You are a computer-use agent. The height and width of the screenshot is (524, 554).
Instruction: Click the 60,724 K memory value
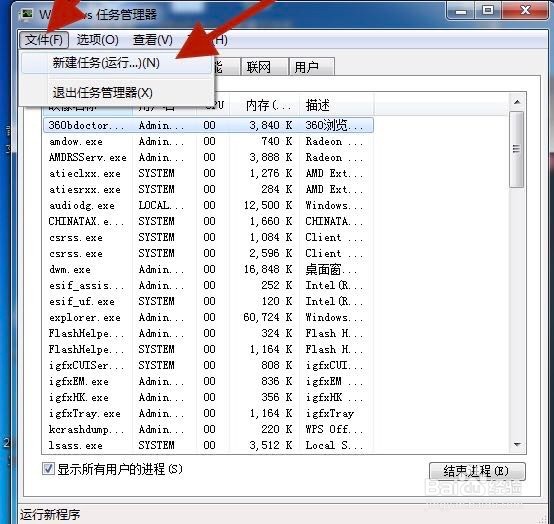[x=268, y=318]
